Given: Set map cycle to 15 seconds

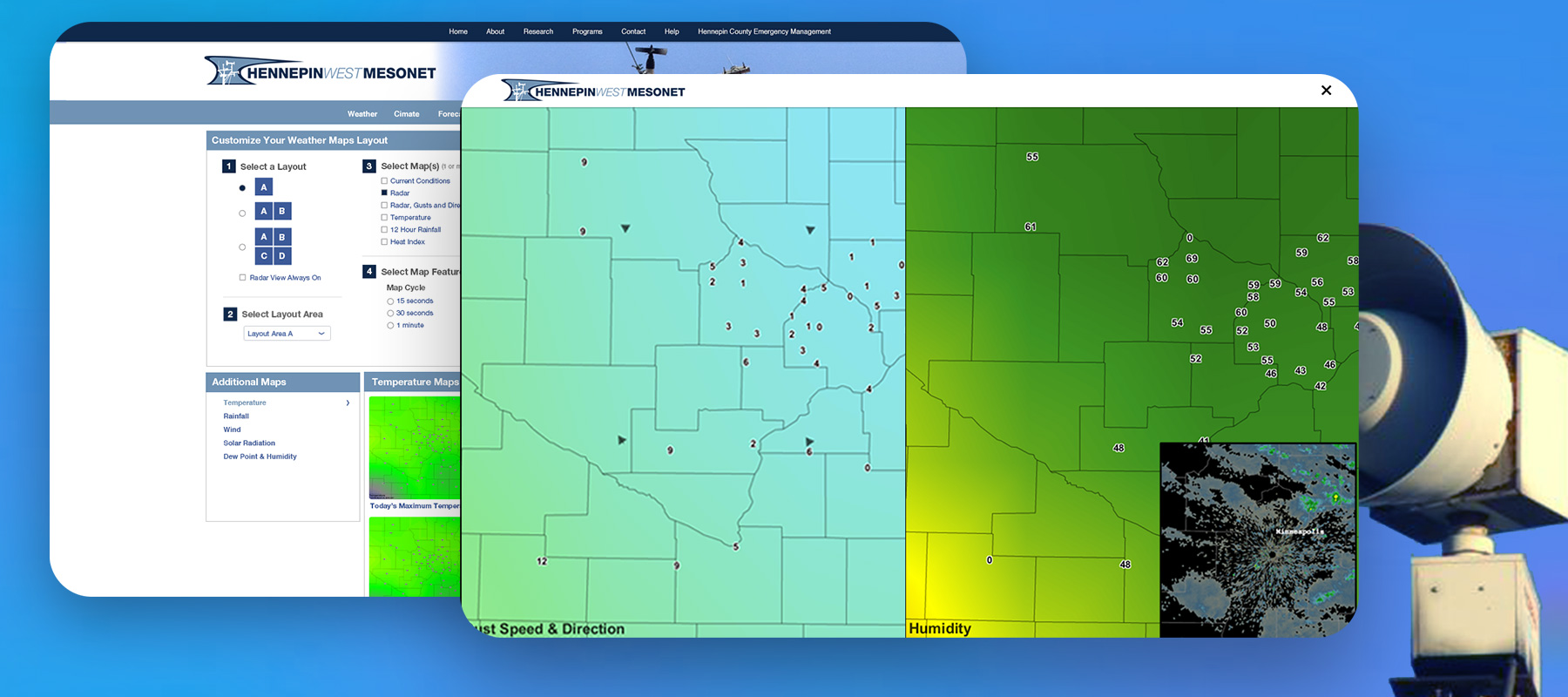Looking at the screenshot, I should [390, 301].
